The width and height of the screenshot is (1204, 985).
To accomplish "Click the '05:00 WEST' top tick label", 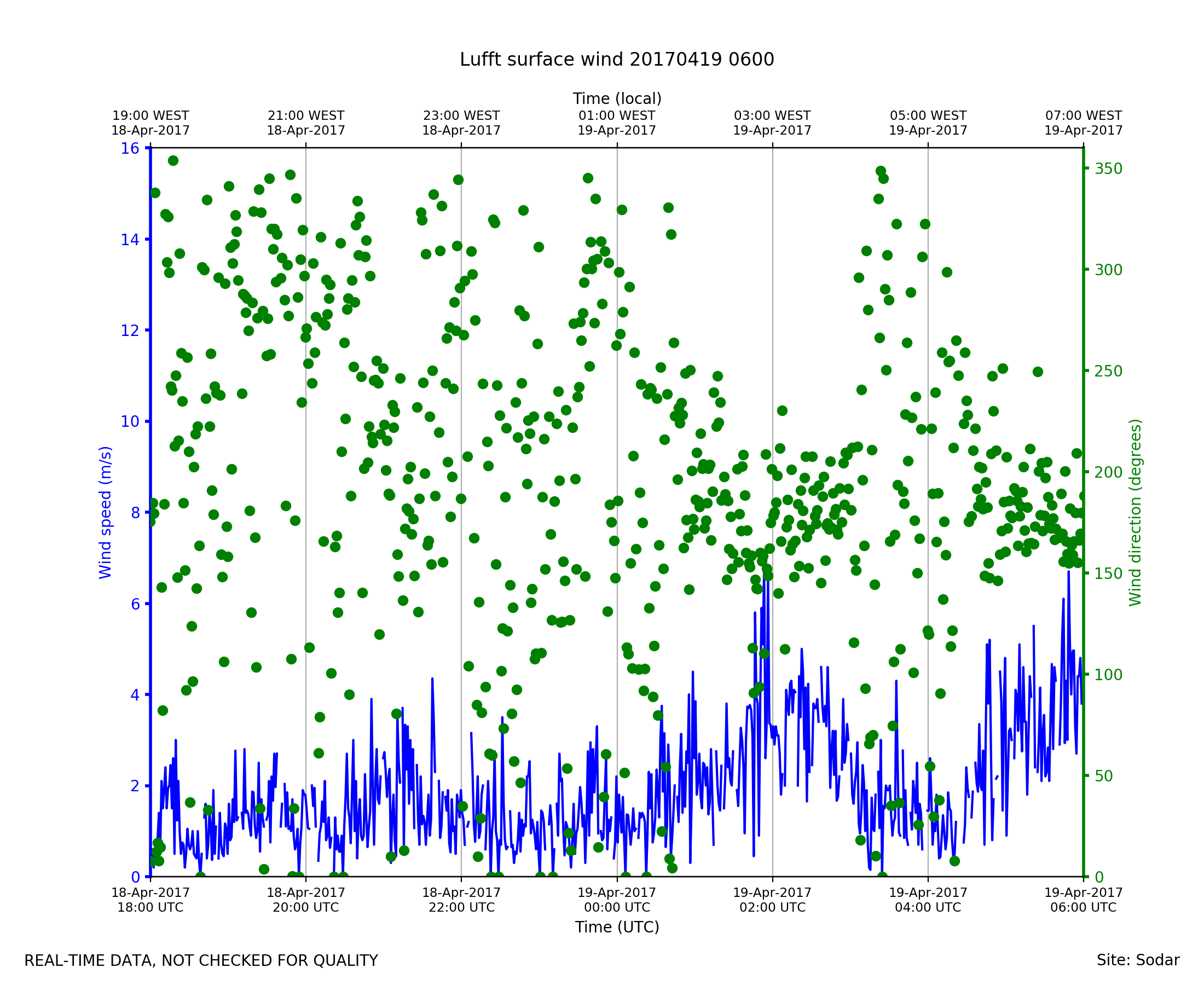I will click(x=928, y=116).
